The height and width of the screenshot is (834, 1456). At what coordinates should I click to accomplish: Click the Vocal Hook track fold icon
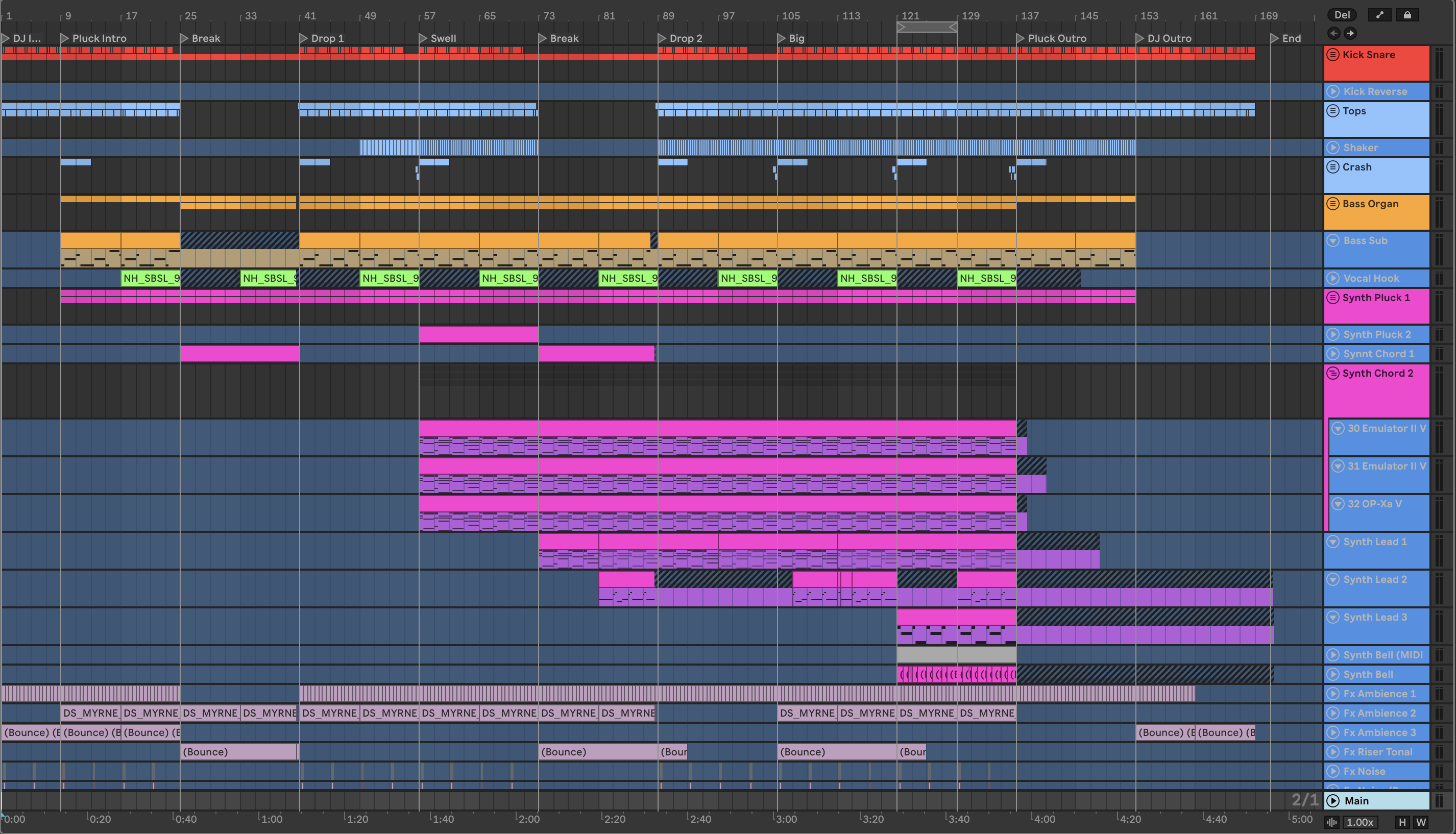coord(1333,278)
